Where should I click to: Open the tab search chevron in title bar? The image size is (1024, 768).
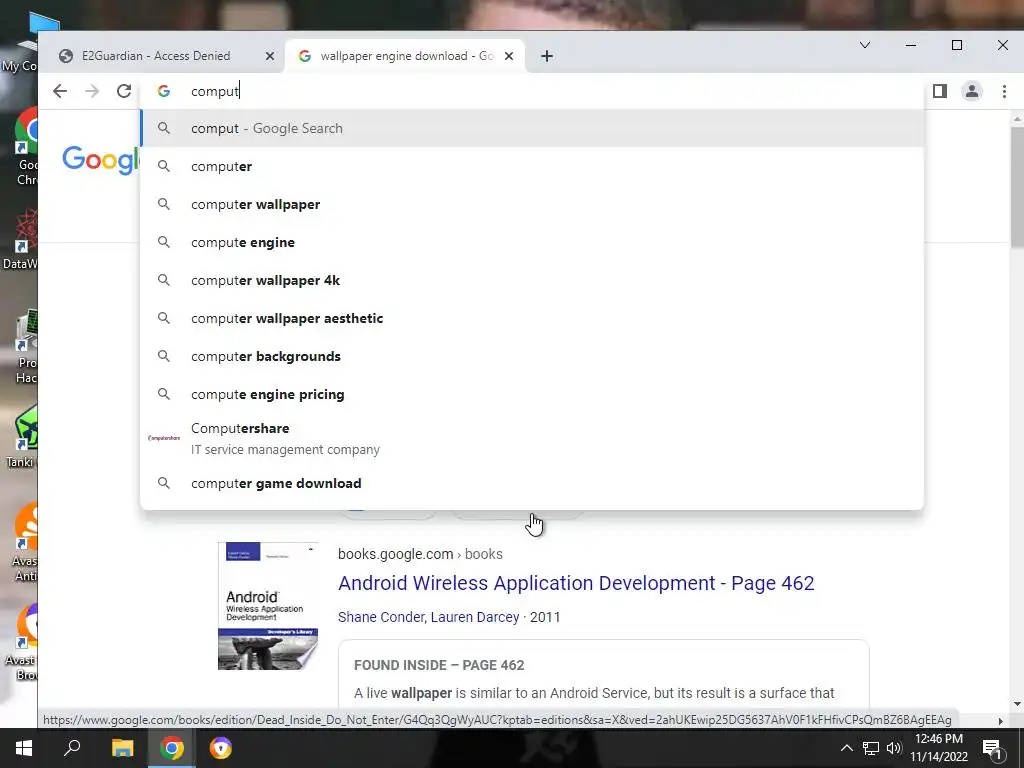pyautogui.click(x=865, y=45)
